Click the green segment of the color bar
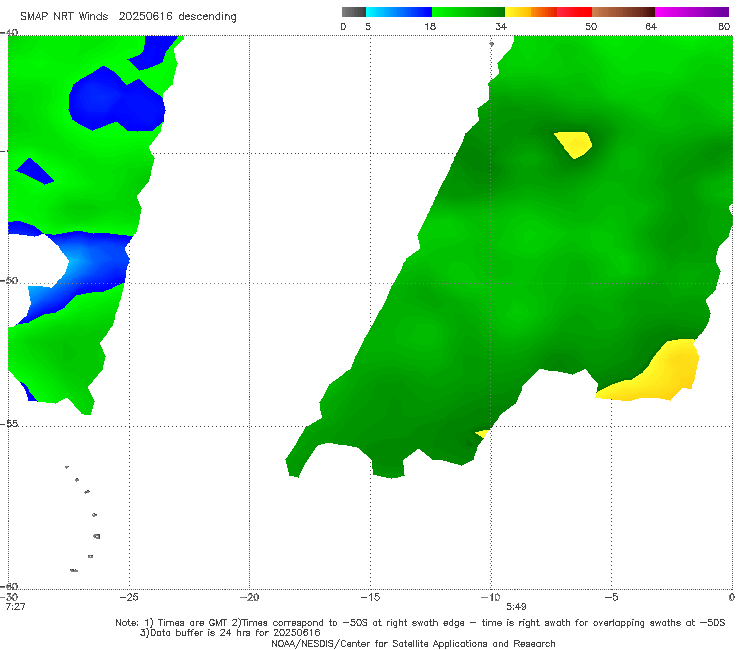This screenshot has height=650, width=740. pyautogui.click(x=468, y=12)
